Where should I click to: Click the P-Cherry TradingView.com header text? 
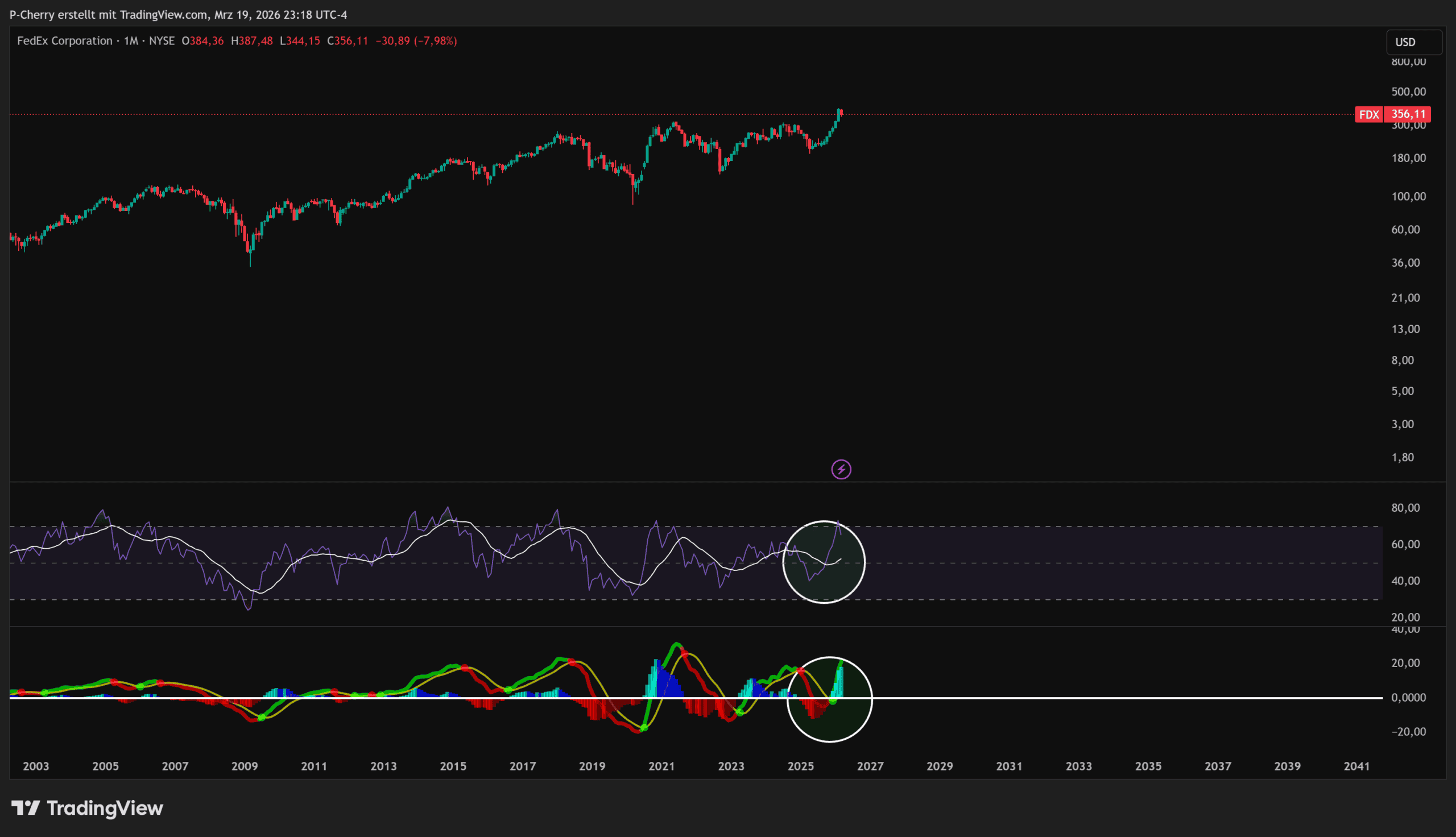click(x=178, y=14)
